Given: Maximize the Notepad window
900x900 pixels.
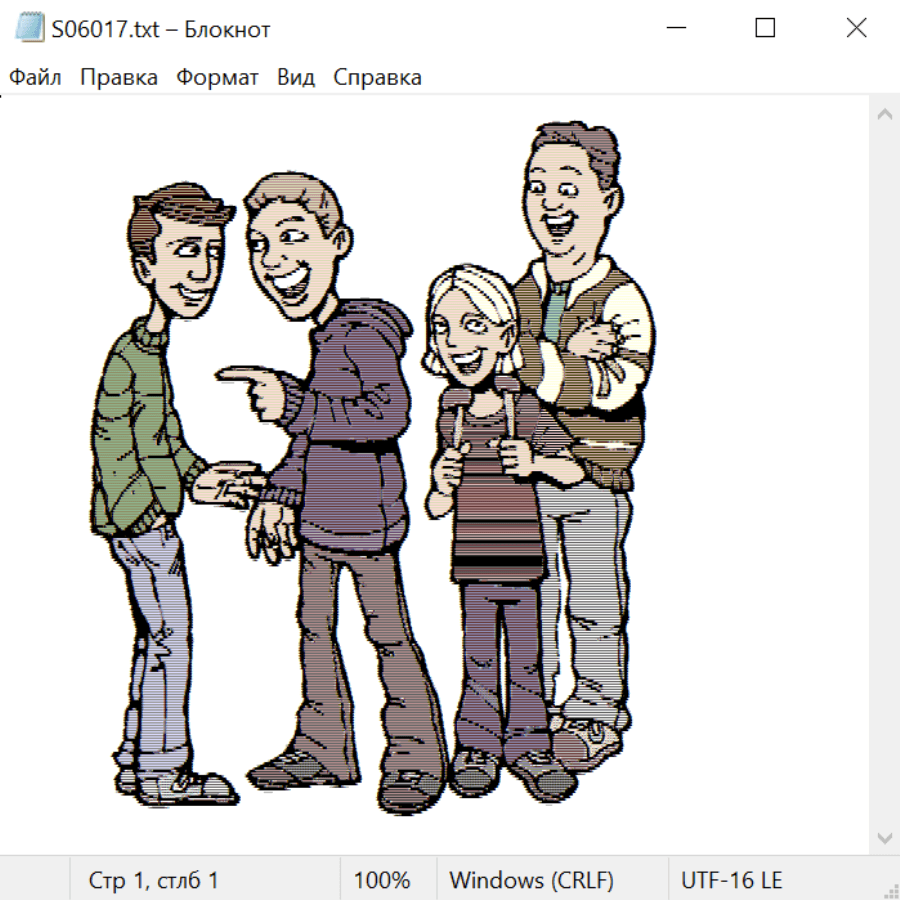Looking at the screenshot, I should [765, 29].
